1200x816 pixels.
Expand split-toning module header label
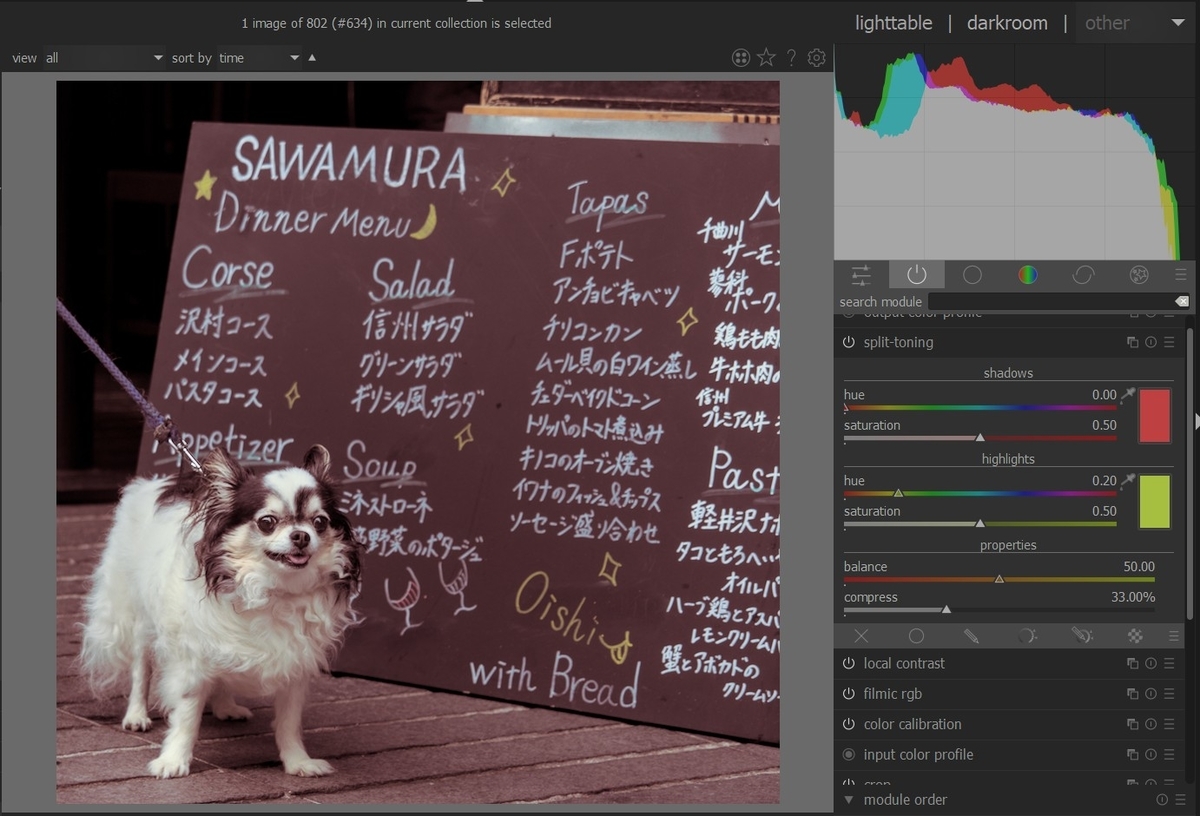tap(898, 342)
